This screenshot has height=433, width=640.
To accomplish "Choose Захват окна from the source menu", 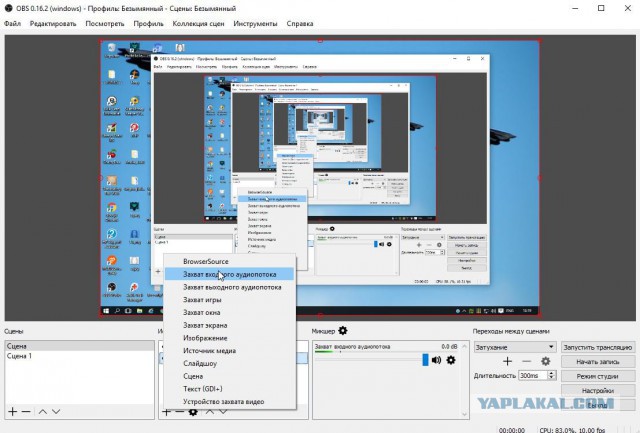I will pyautogui.click(x=229, y=313).
